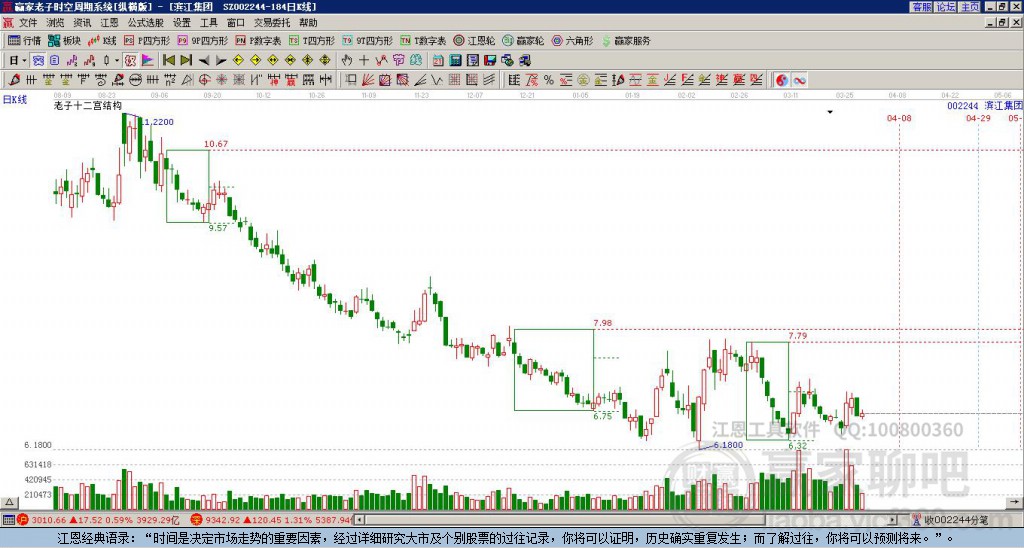Click the 老子十二宫结构 chart label
Image resolution: width=1024 pixels, height=548 pixels.
(88, 105)
